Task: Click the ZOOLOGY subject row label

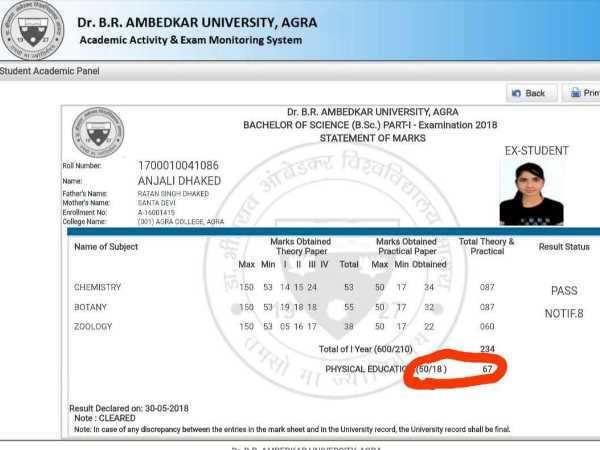Action: point(93,326)
